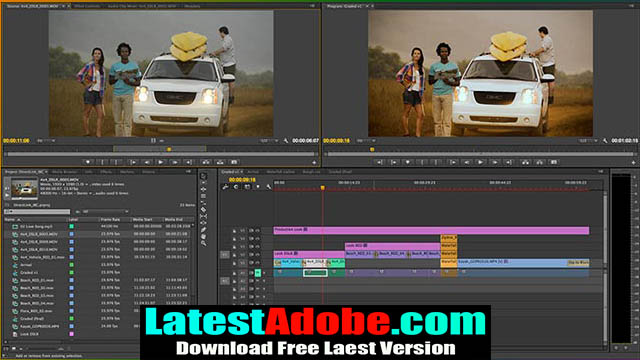Select the Selection tool in Tools panel

(203, 176)
